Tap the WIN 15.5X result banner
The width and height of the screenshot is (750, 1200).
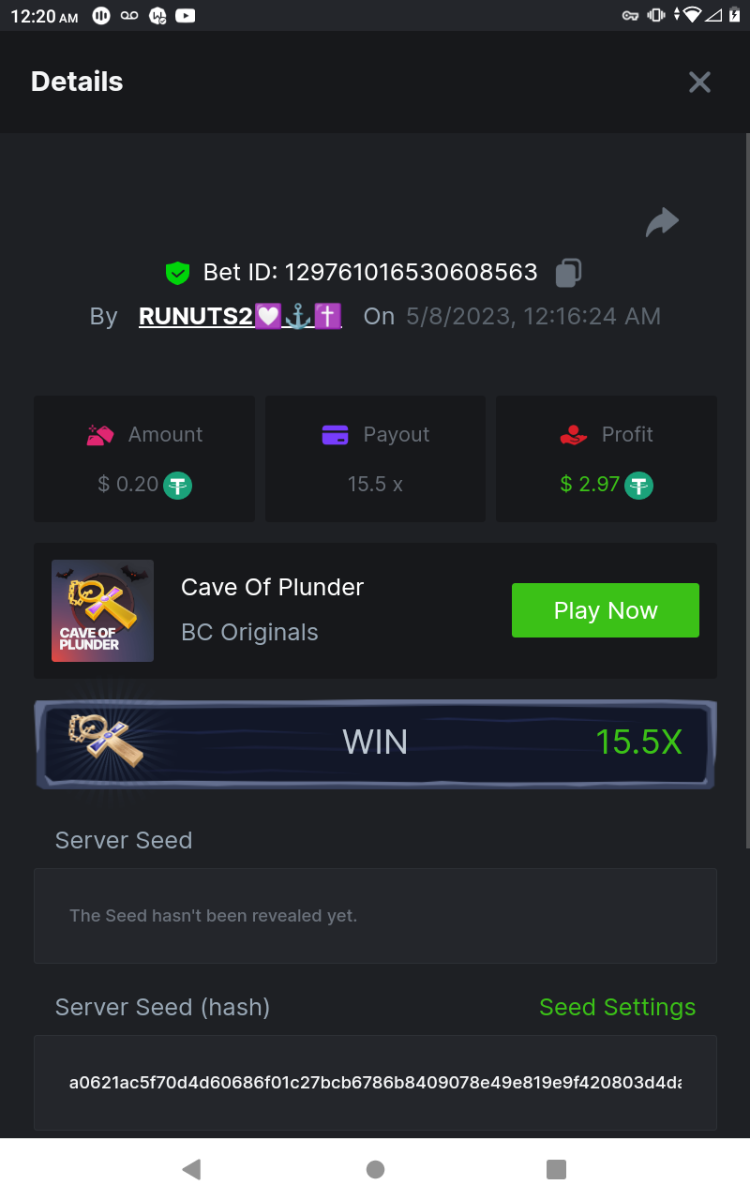375,742
